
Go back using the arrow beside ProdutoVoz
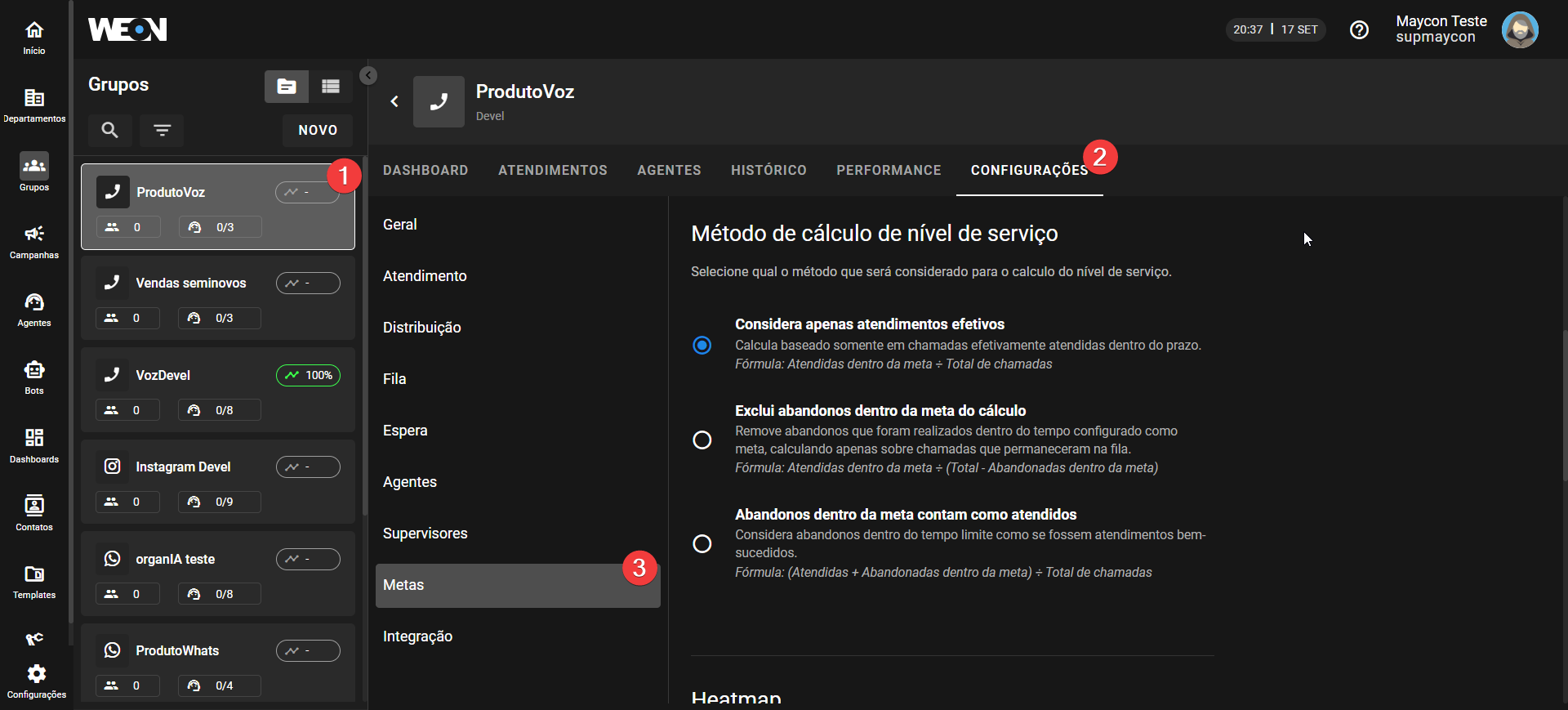pyautogui.click(x=394, y=101)
